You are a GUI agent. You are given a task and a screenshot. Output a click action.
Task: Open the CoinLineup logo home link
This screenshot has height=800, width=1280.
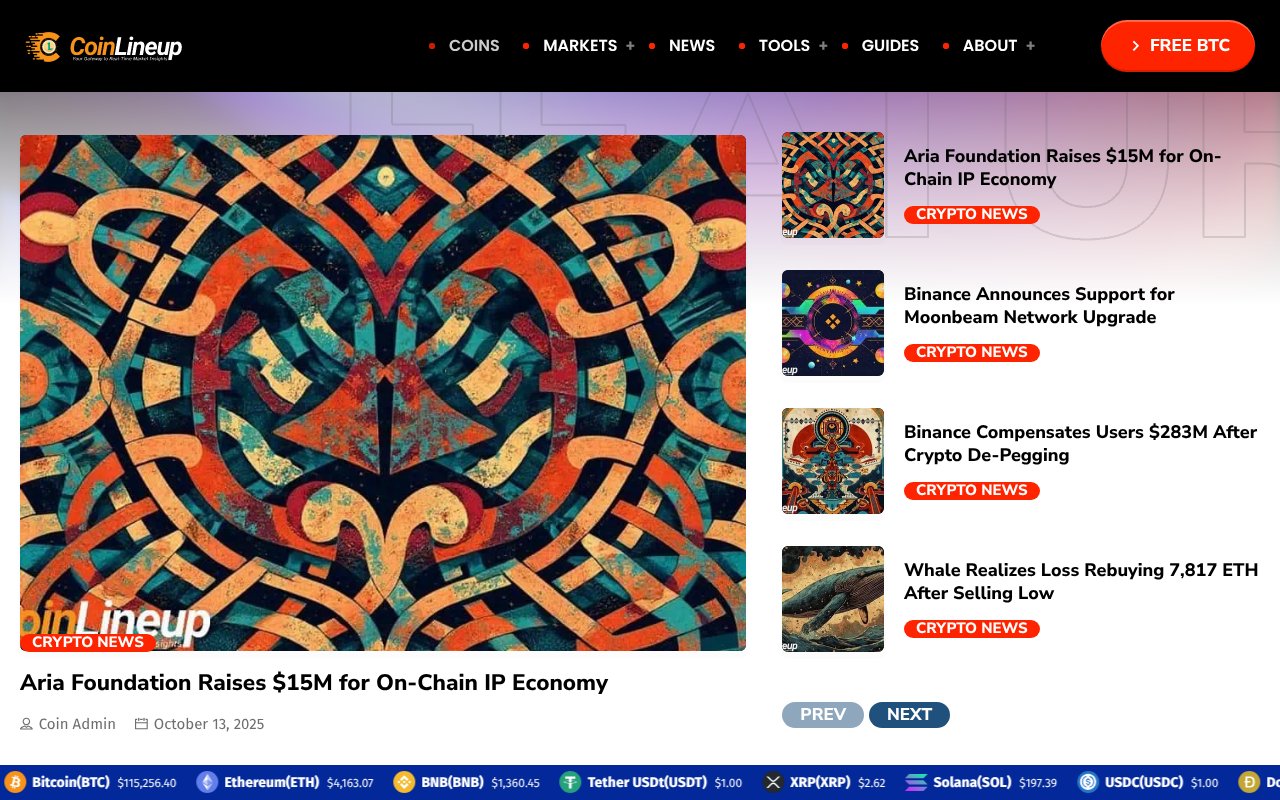pyautogui.click(x=104, y=46)
